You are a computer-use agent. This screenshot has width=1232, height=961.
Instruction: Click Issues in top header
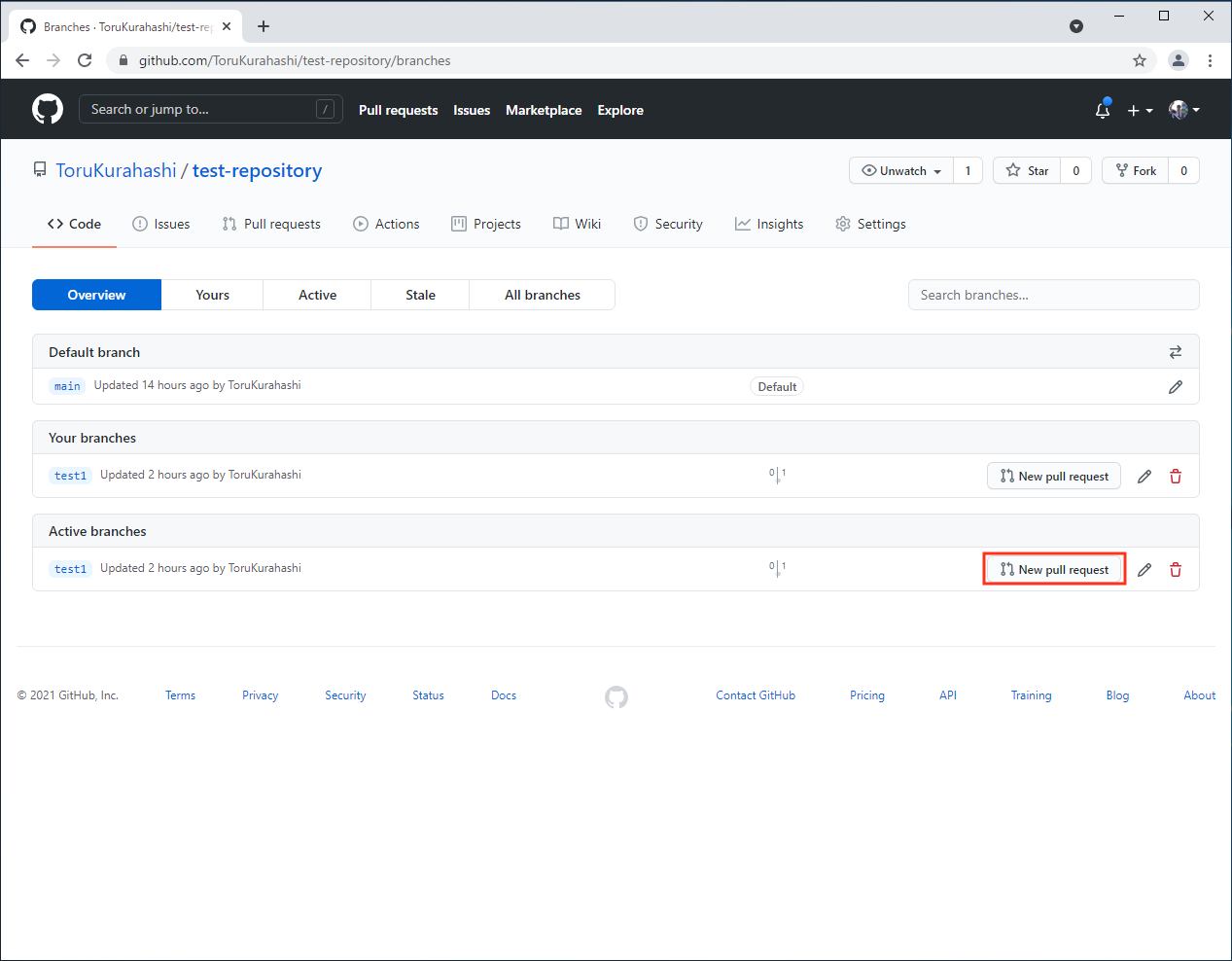(472, 110)
